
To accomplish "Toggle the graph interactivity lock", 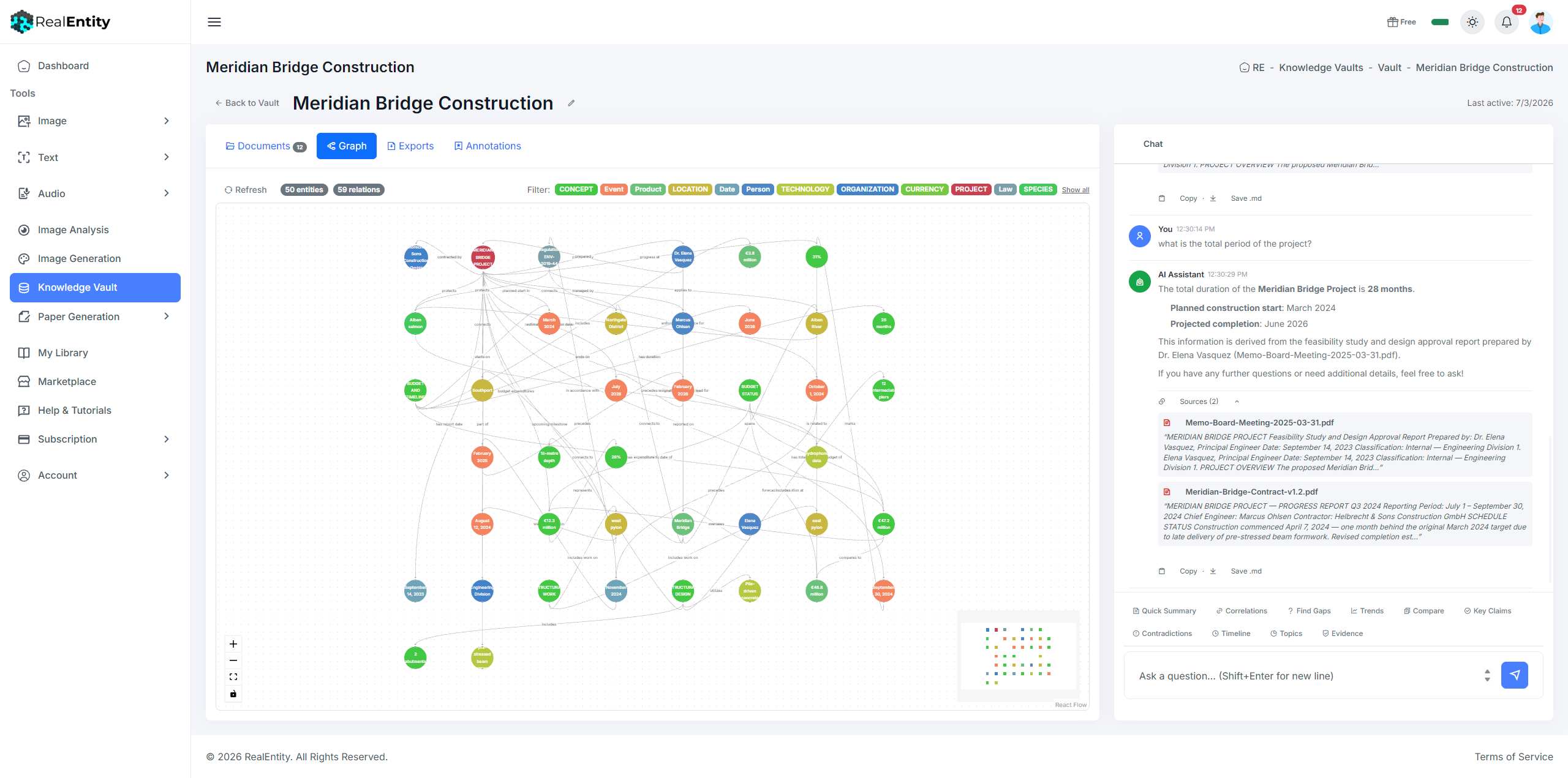I will (x=233, y=694).
